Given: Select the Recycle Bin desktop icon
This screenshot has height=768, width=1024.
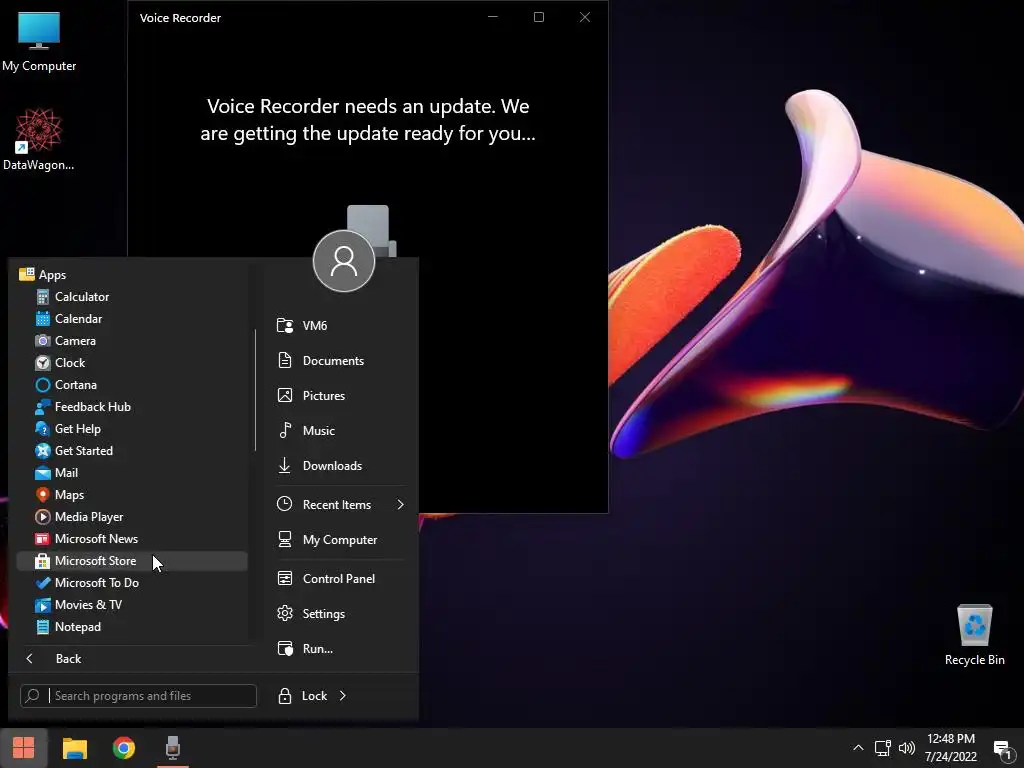Looking at the screenshot, I should tap(974, 635).
